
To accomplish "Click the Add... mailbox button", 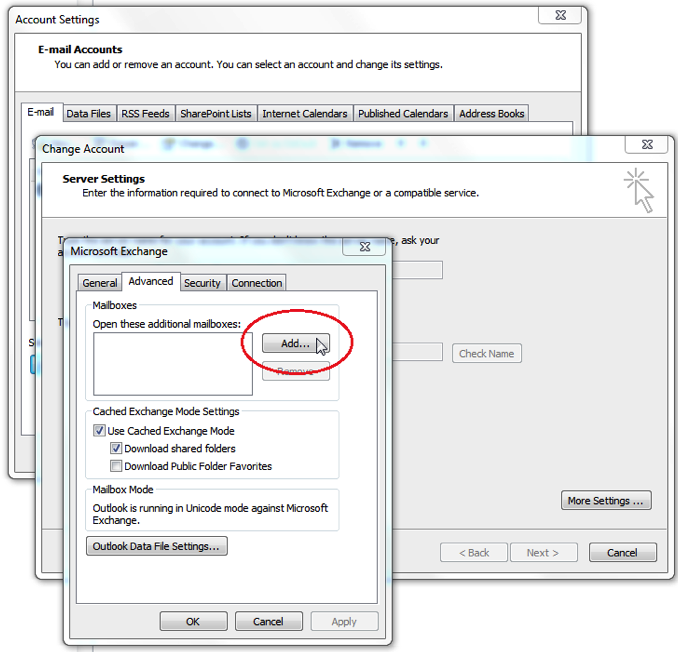I will 296,343.
